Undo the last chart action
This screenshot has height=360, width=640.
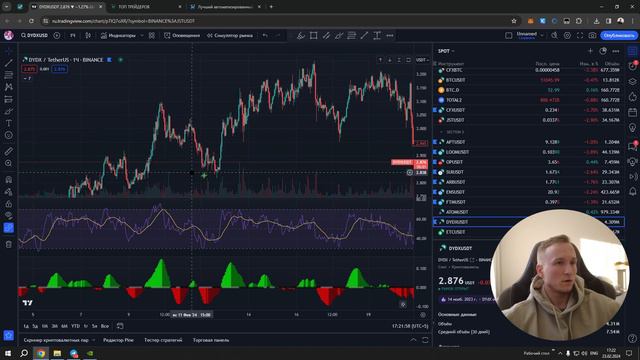tap(265, 36)
